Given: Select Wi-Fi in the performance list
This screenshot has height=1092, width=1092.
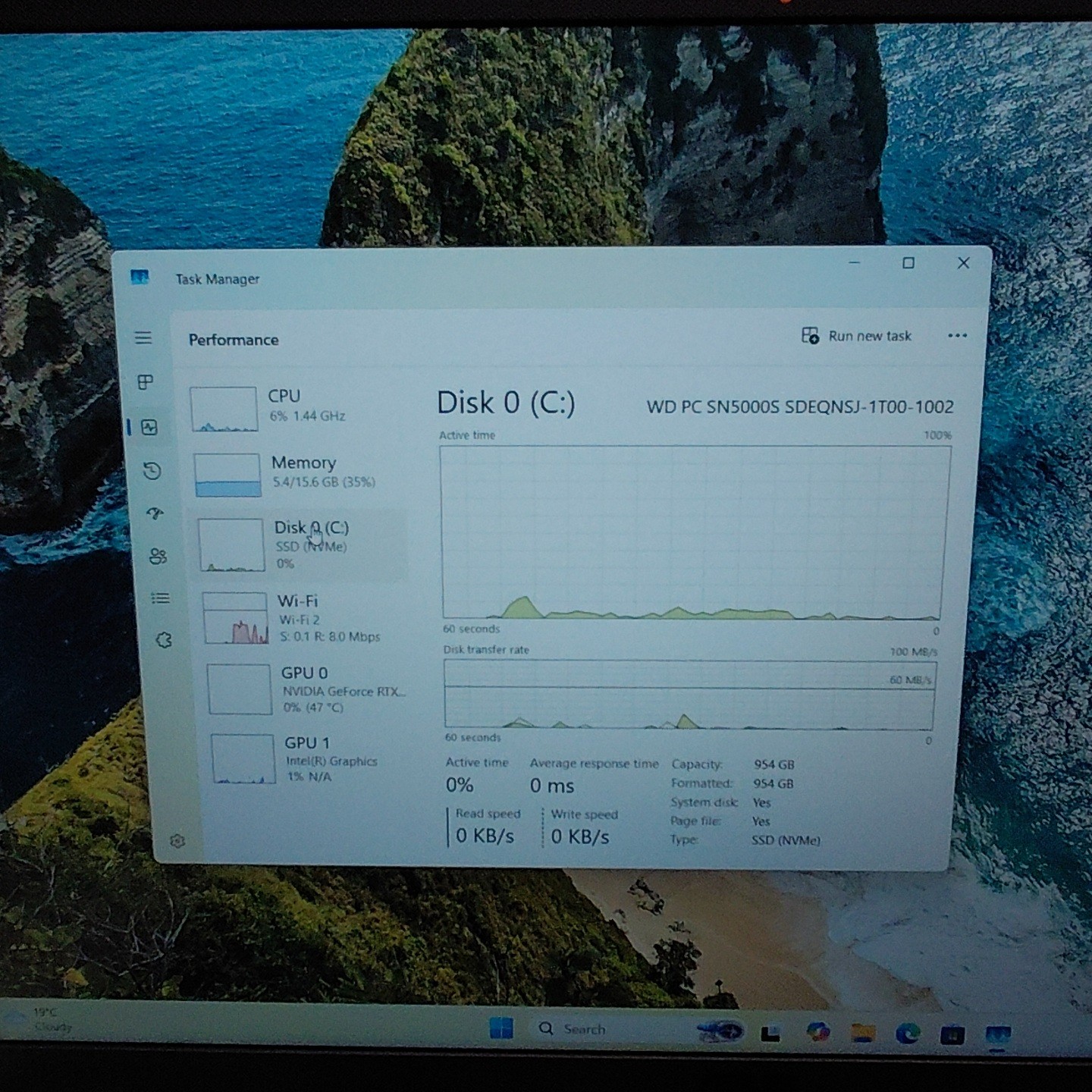Looking at the screenshot, I should 303,618.
